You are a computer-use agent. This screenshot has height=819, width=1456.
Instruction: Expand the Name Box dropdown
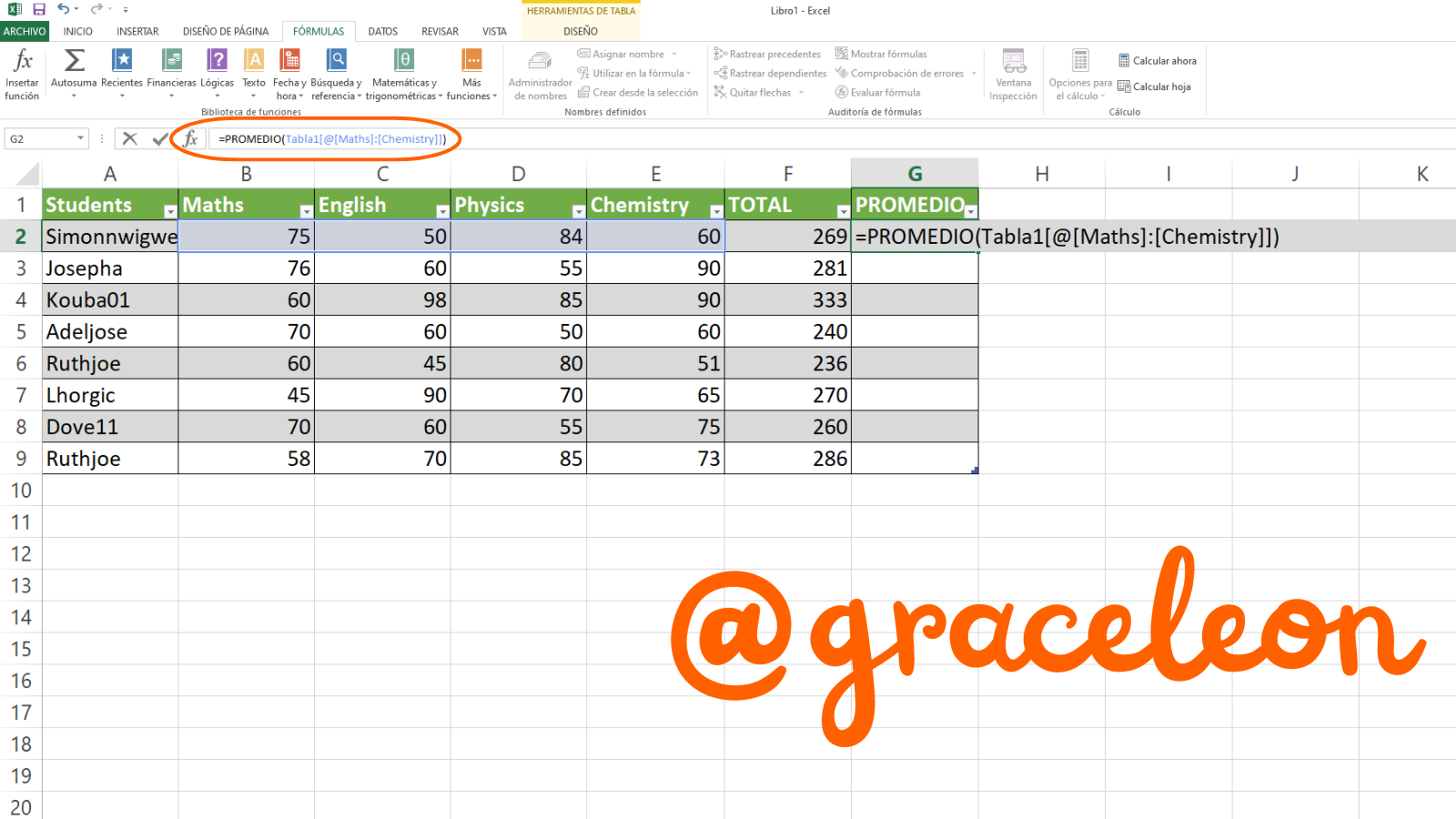80,138
